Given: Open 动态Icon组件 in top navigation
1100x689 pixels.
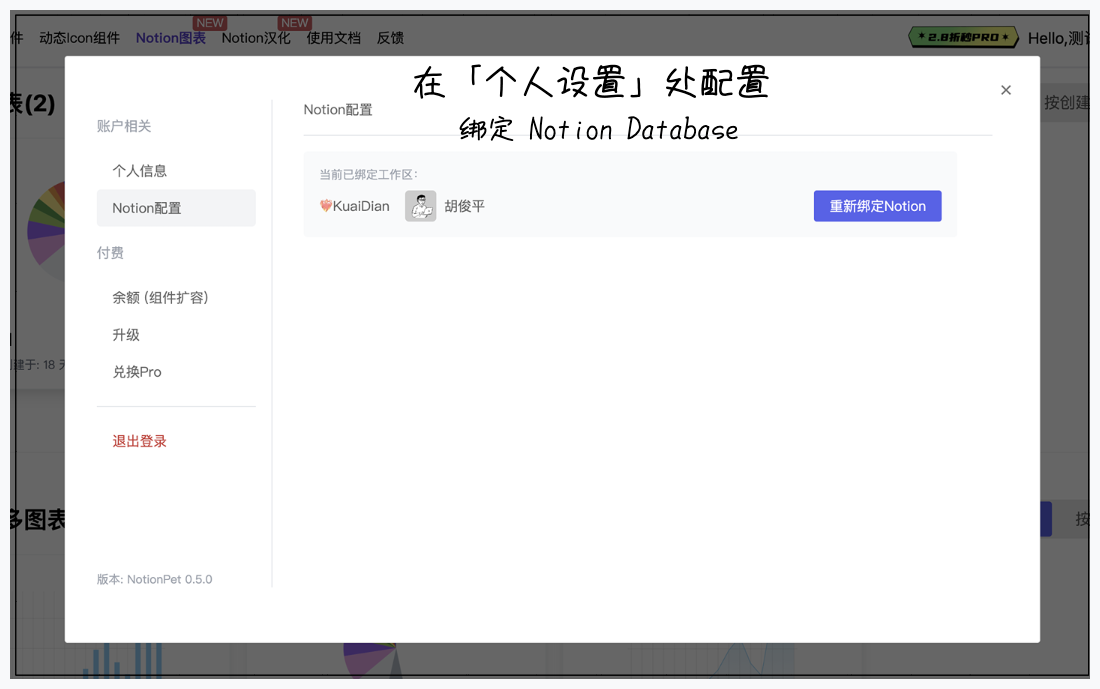Looking at the screenshot, I should tap(79, 38).
